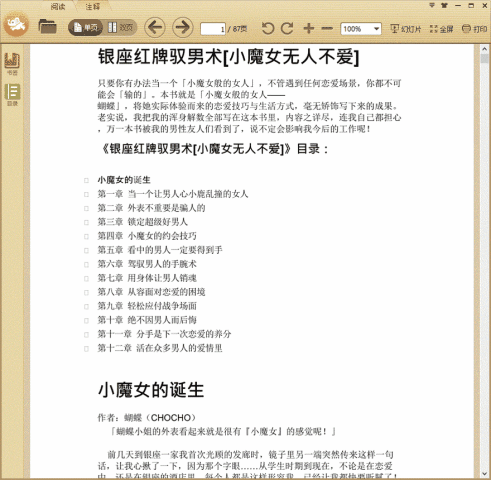Open the 100% zoom level dropdown
This screenshot has height=480, width=491.
click(x=361, y=29)
